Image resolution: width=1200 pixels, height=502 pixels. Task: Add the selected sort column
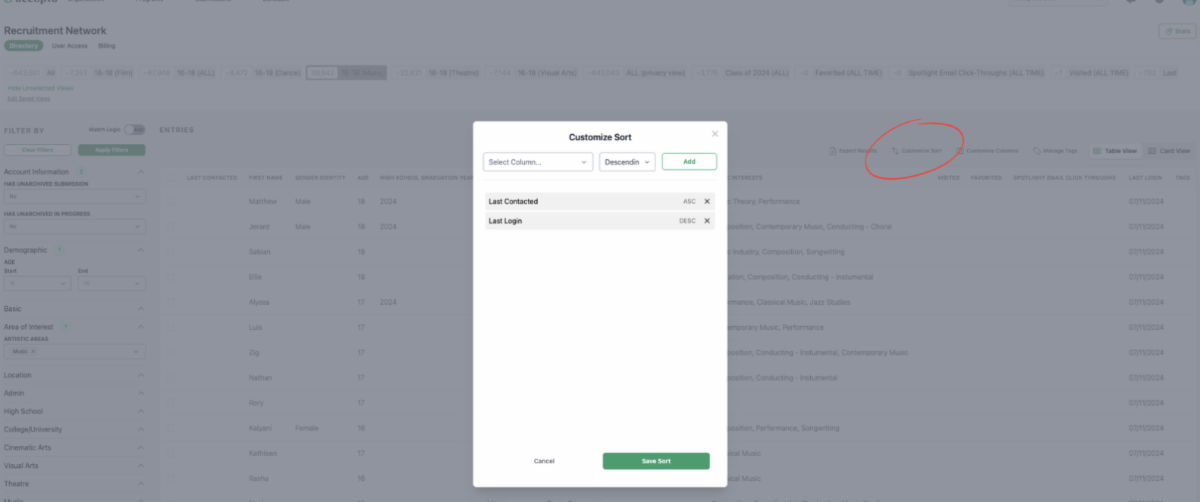pos(689,161)
